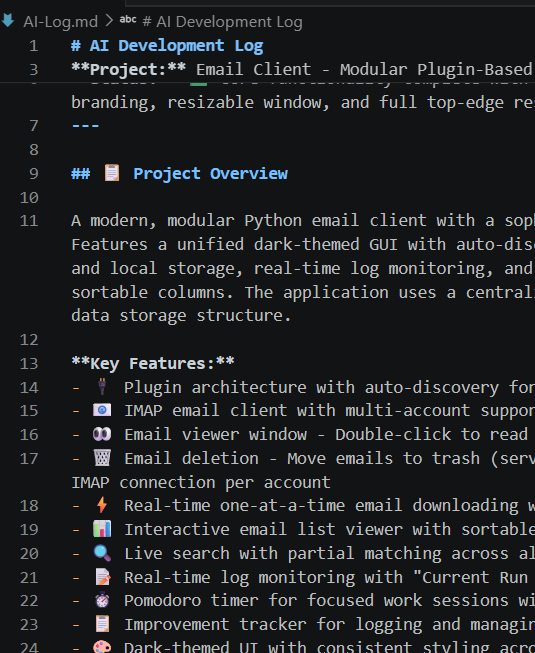Click the text 'data storage structure.'
The width and height of the screenshot is (535, 653).
[x=181, y=316]
